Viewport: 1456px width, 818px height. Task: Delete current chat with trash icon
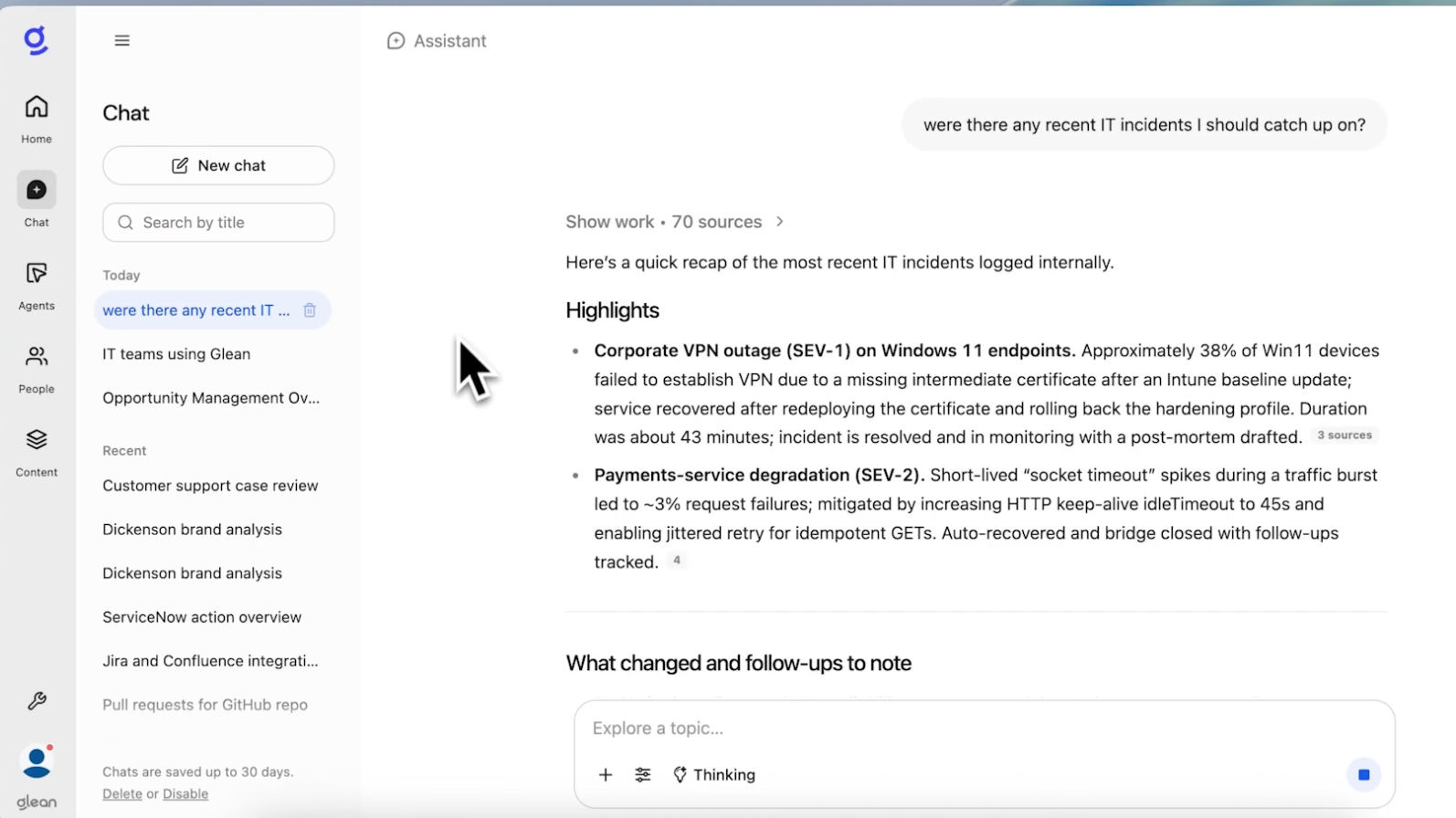pos(310,310)
